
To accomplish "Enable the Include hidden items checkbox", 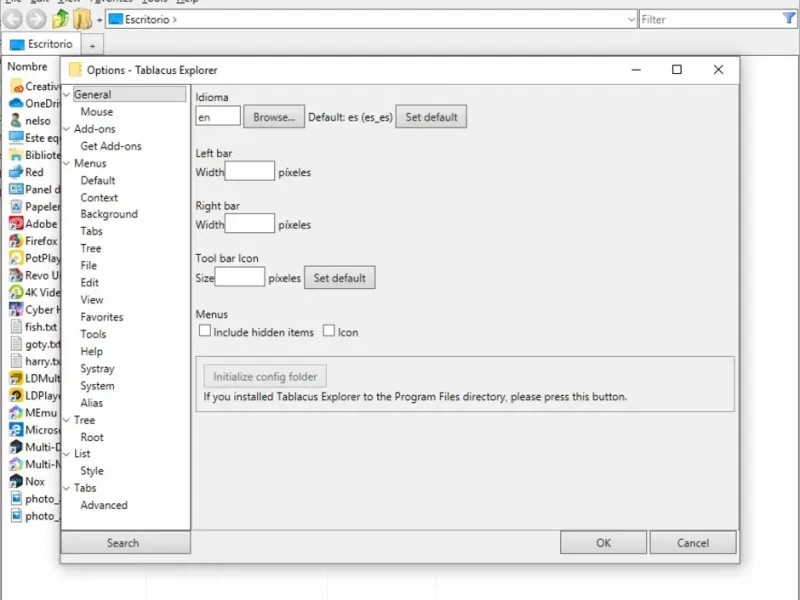I will pyautogui.click(x=205, y=331).
